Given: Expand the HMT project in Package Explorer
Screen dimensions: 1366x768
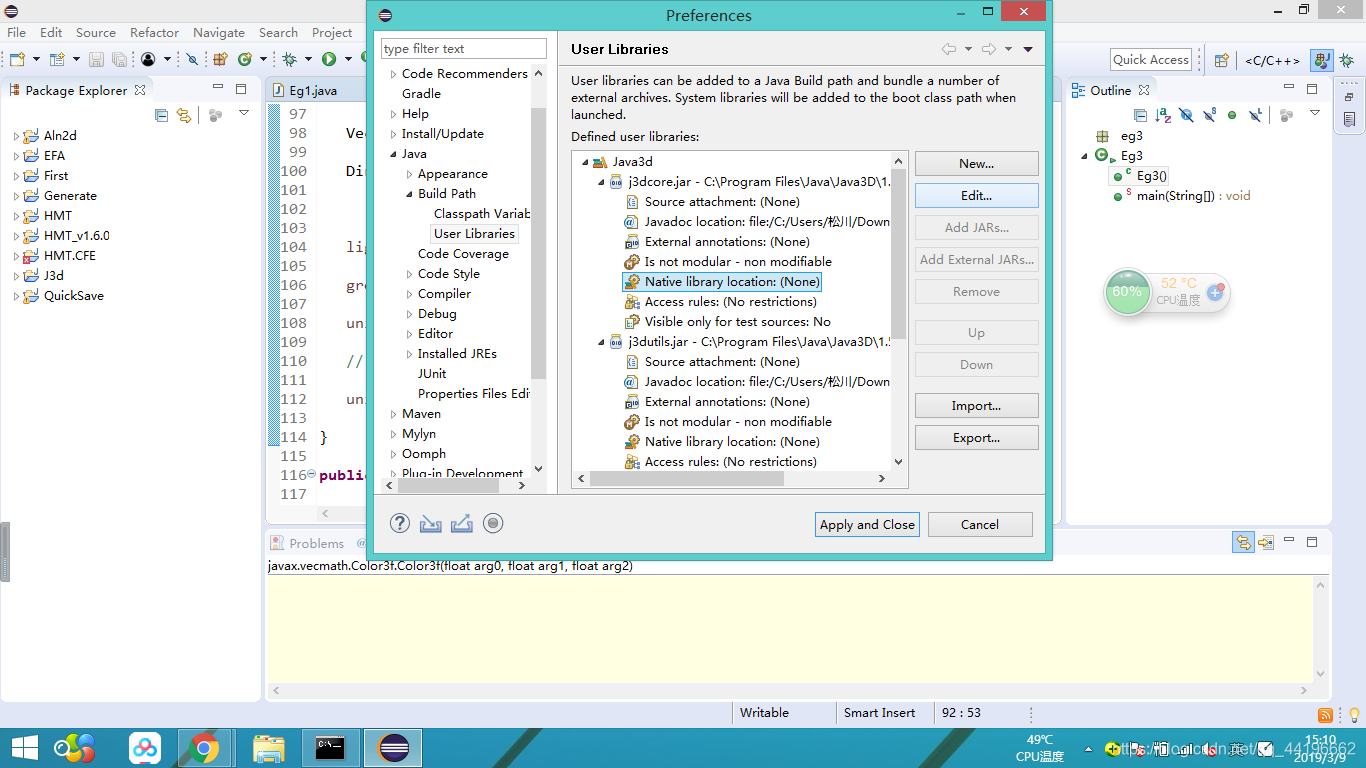Looking at the screenshot, I should [x=16, y=216].
